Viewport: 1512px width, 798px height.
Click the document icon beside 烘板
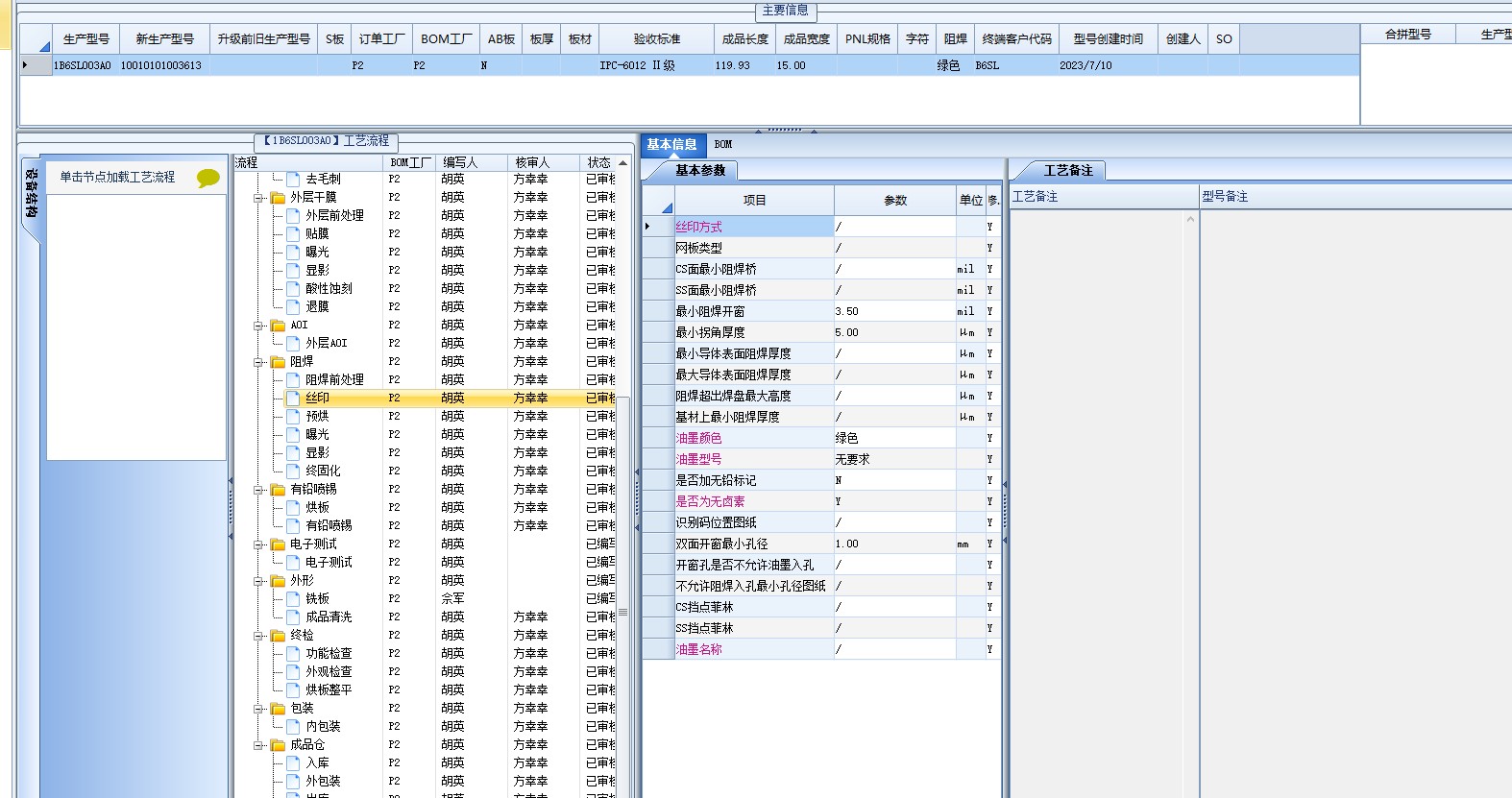coord(293,507)
